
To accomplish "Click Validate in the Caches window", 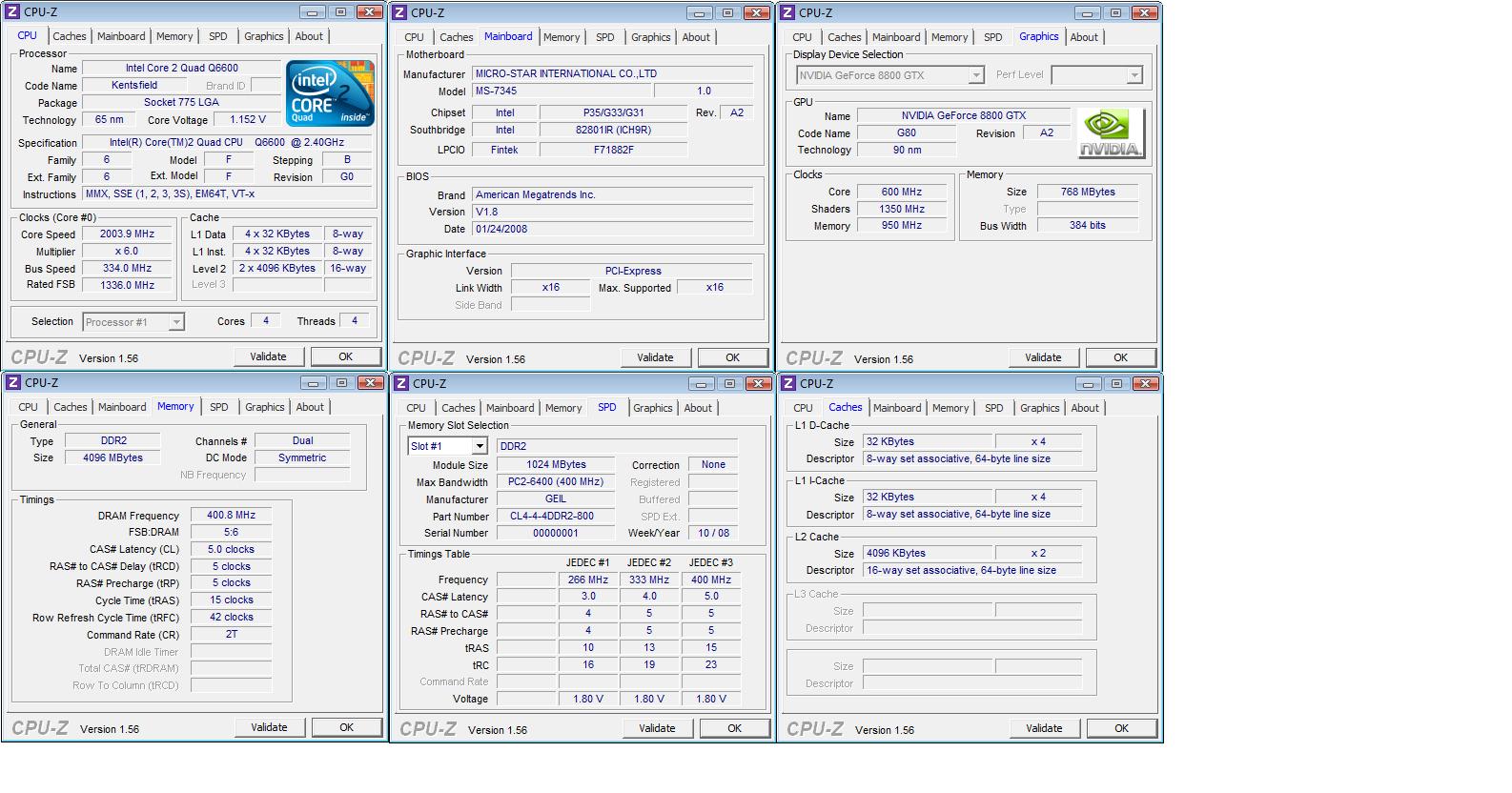I will pos(1044,728).
